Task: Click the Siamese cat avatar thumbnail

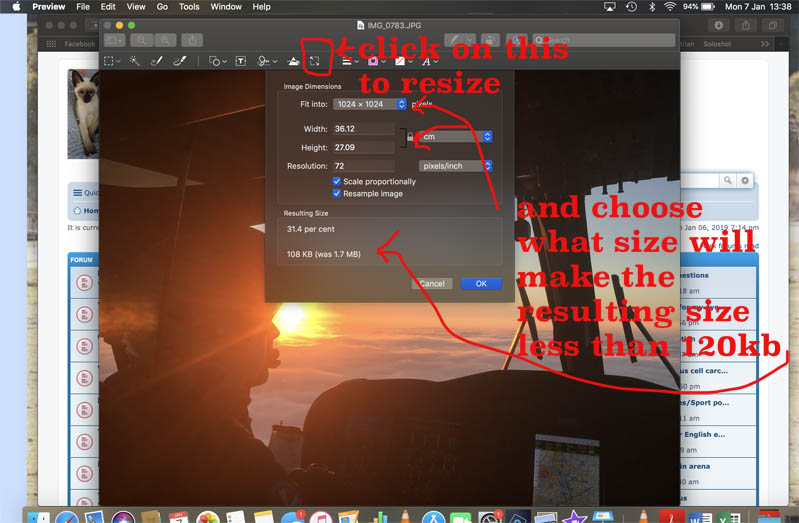Action: pyautogui.click(x=84, y=114)
